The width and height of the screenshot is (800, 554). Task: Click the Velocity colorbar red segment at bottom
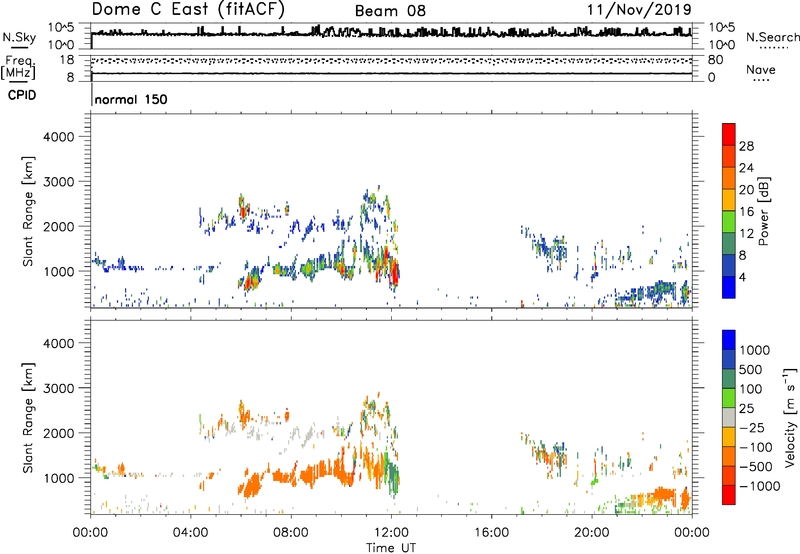(x=729, y=495)
